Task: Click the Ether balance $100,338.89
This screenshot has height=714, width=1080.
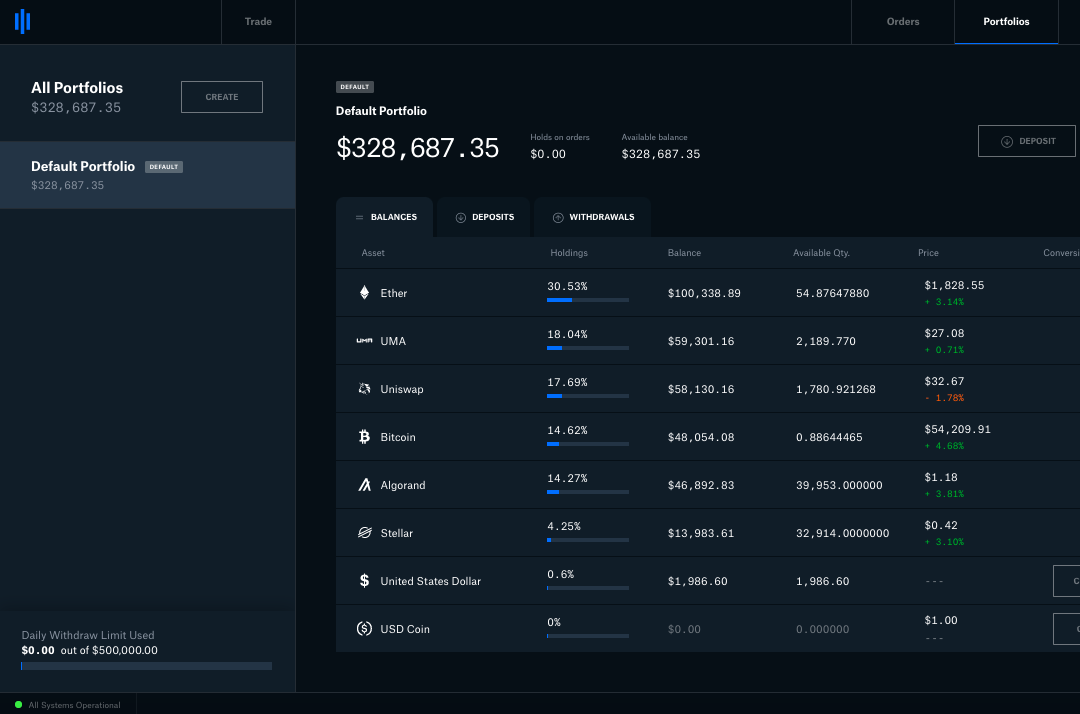Action: pos(704,293)
